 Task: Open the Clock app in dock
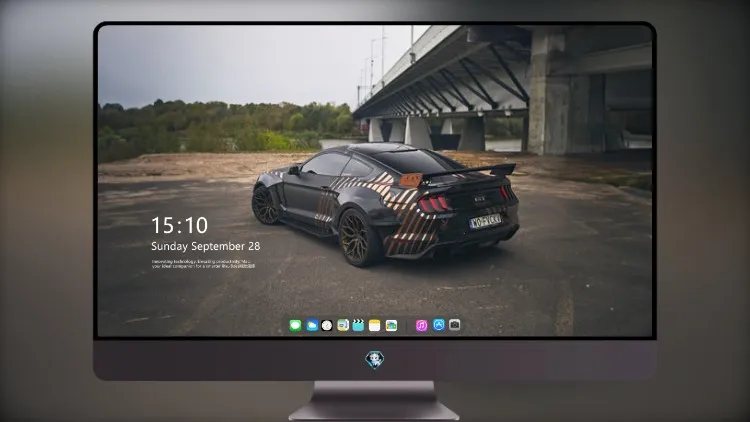pyautogui.click(x=327, y=325)
